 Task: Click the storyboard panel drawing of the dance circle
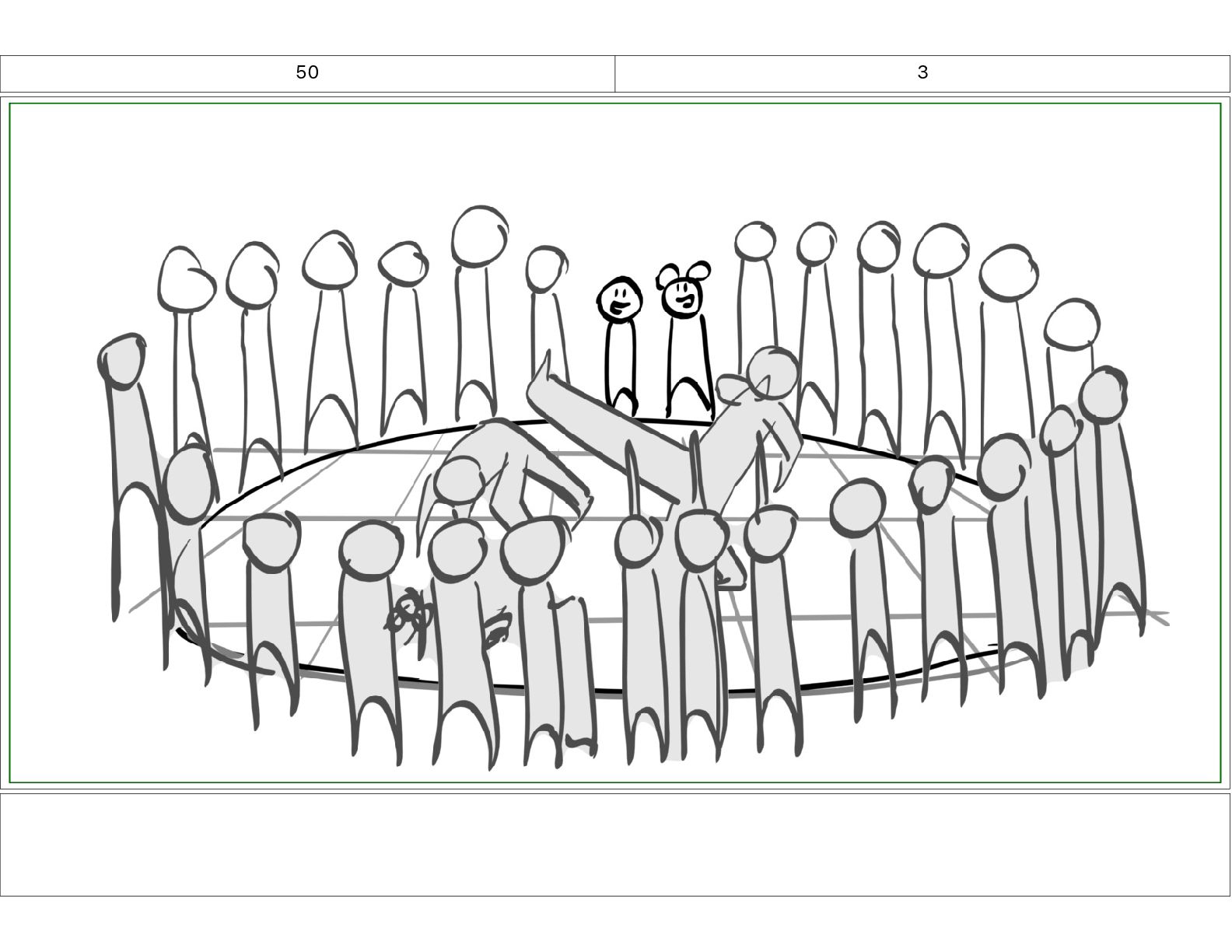pyautogui.click(x=615, y=443)
